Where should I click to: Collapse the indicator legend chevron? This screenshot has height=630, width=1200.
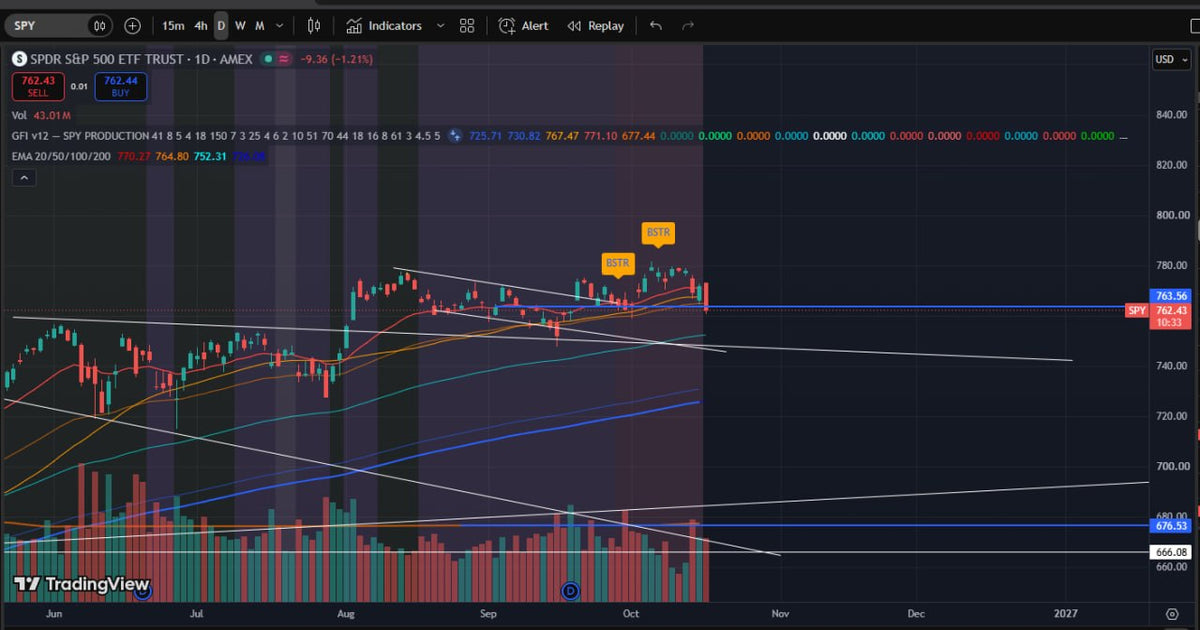pos(24,178)
